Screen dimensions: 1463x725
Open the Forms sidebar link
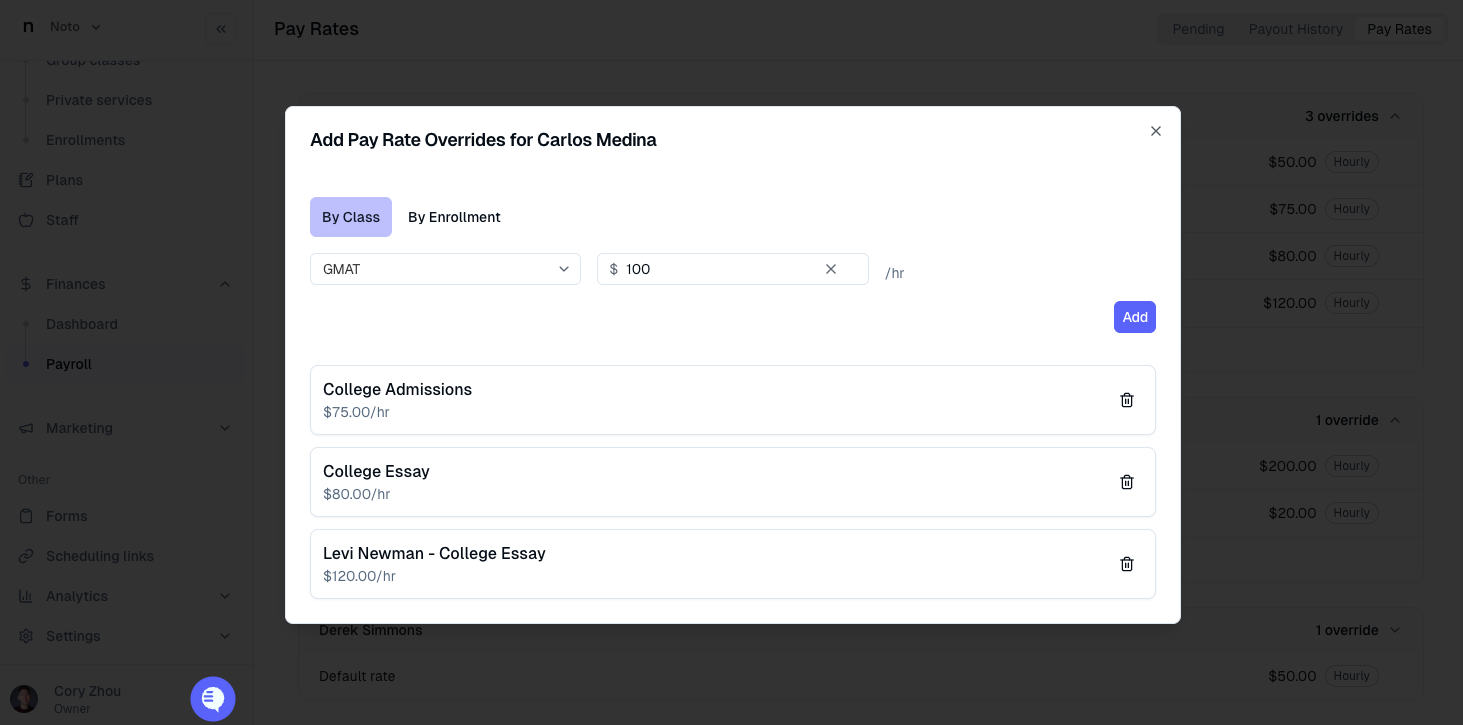pos(67,516)
